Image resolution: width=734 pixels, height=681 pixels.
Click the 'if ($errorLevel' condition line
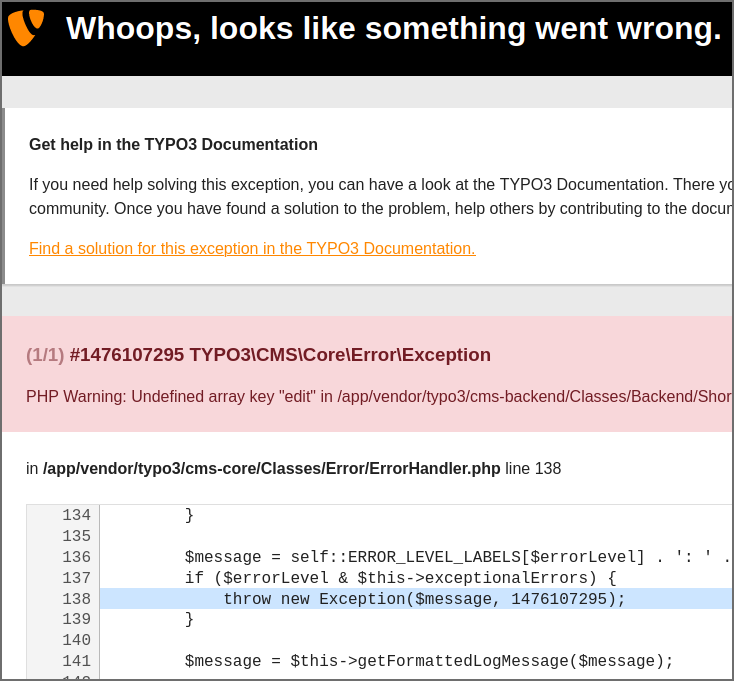pos(400,578)
